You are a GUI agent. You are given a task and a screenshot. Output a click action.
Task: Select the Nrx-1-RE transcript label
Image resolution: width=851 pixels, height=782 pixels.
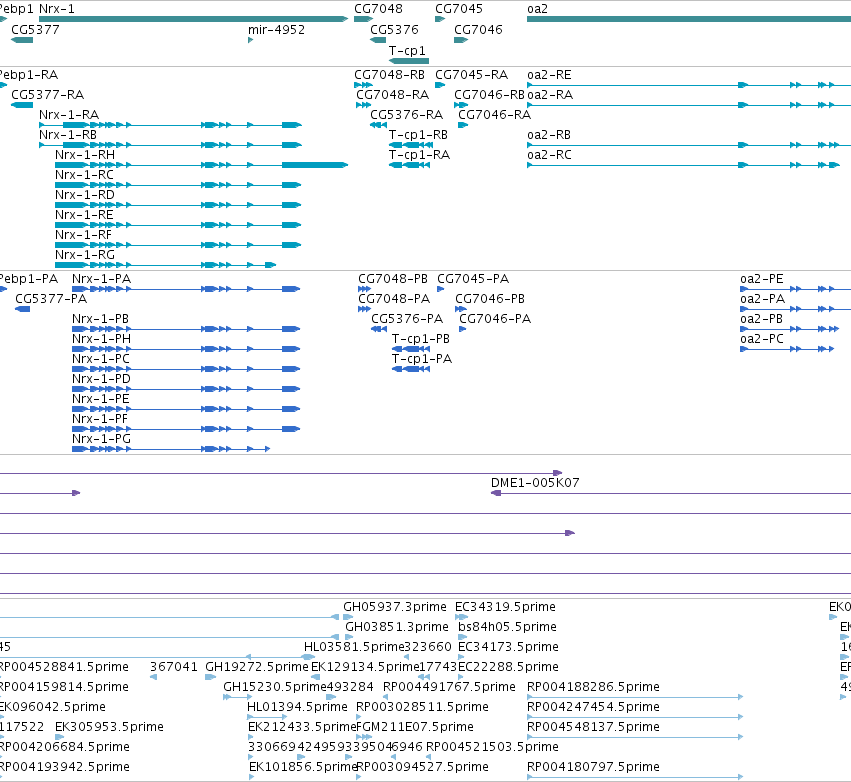(84, 215)
